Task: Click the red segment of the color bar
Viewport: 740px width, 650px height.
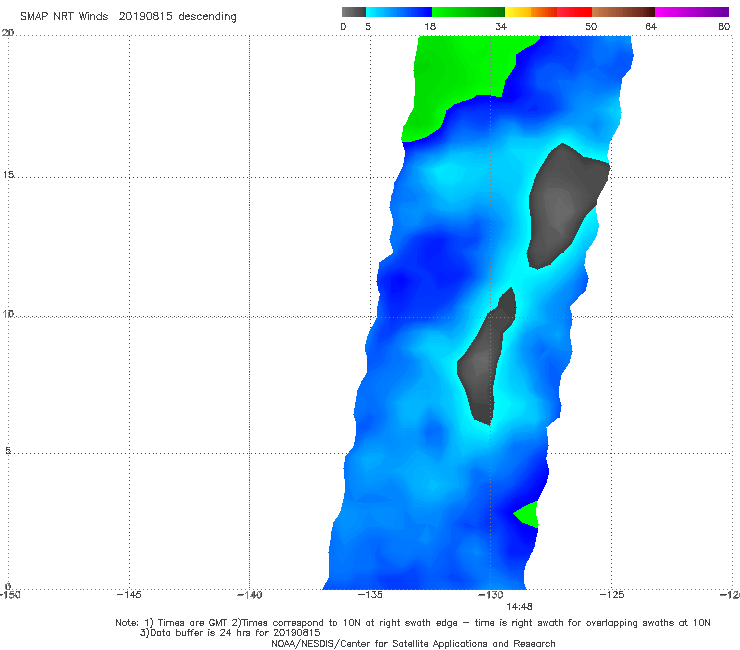Action: pos(574,12)
